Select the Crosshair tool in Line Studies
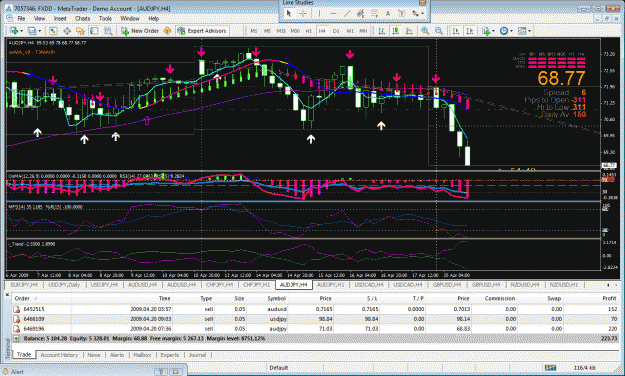The width and height of the screenshot is (625, 376). coord(303,14)
